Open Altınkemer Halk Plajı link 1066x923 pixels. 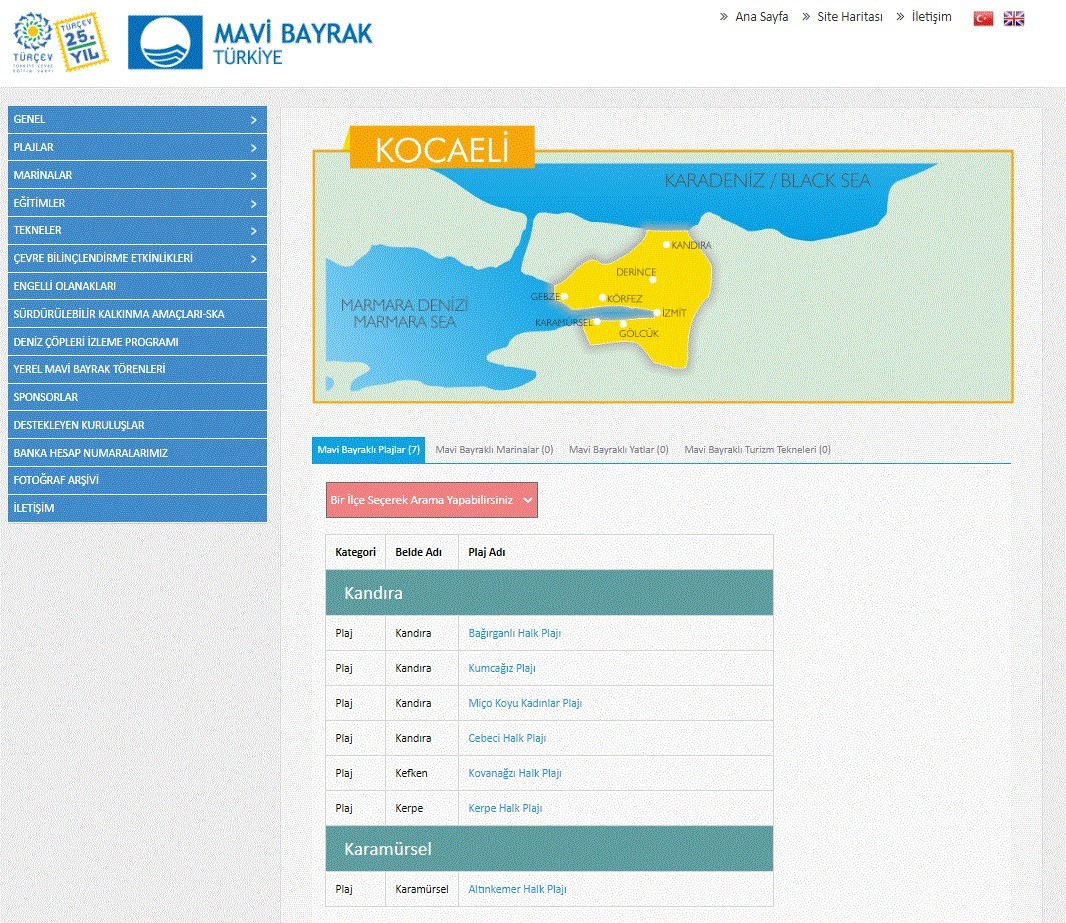517,890
